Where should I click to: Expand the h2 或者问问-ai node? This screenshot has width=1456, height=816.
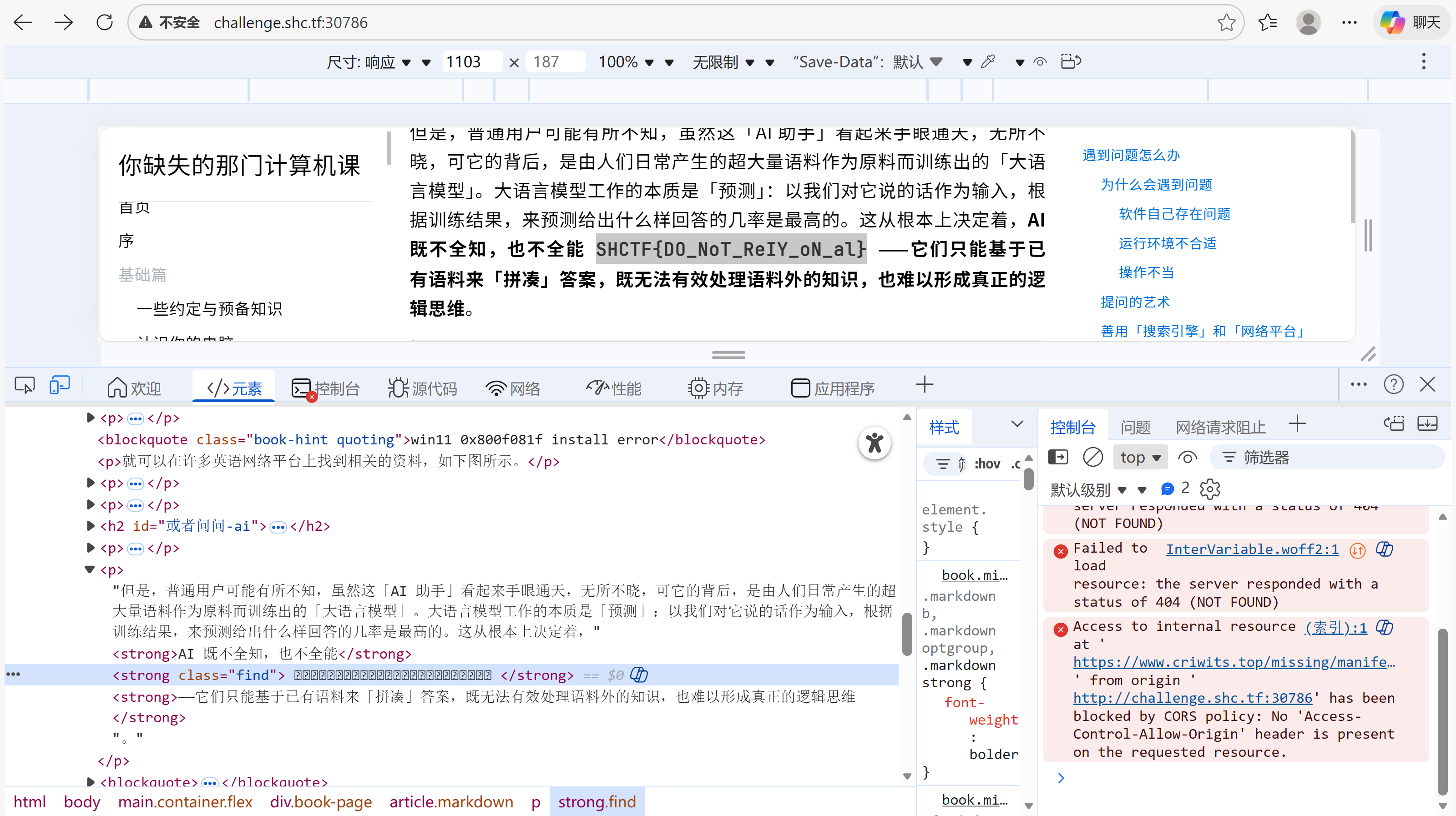point(90,525)
